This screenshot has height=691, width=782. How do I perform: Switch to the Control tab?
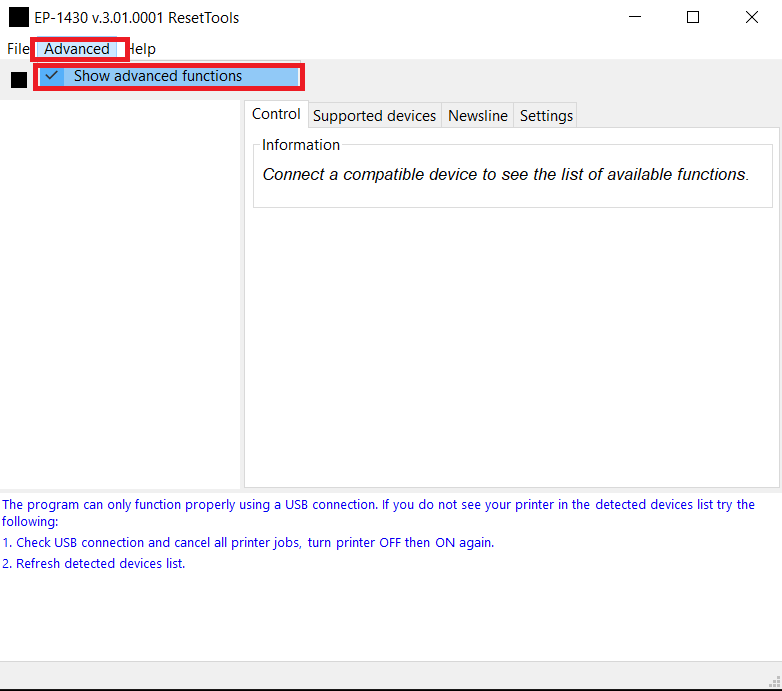(x=276, y=114)
